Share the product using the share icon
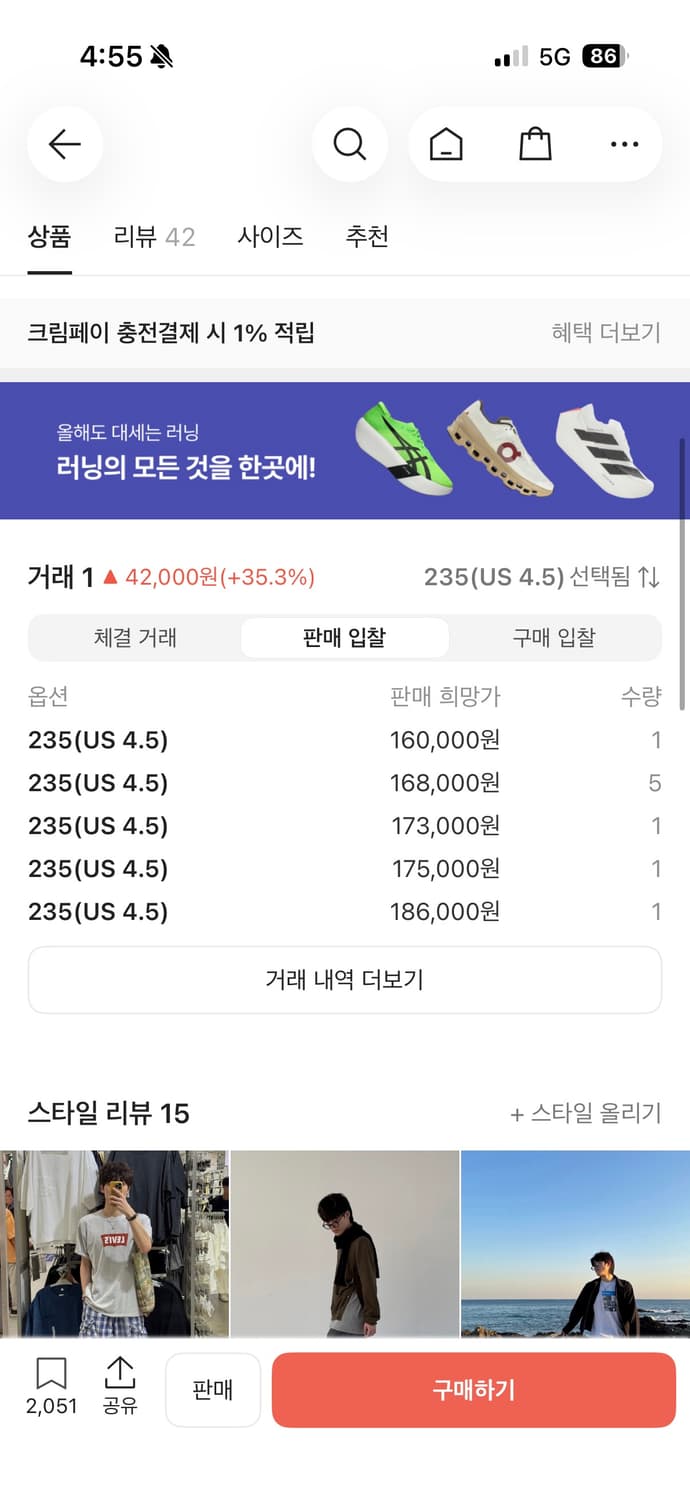The height and width of the screenshot is (1500, 690). [x=120, y=1376]
